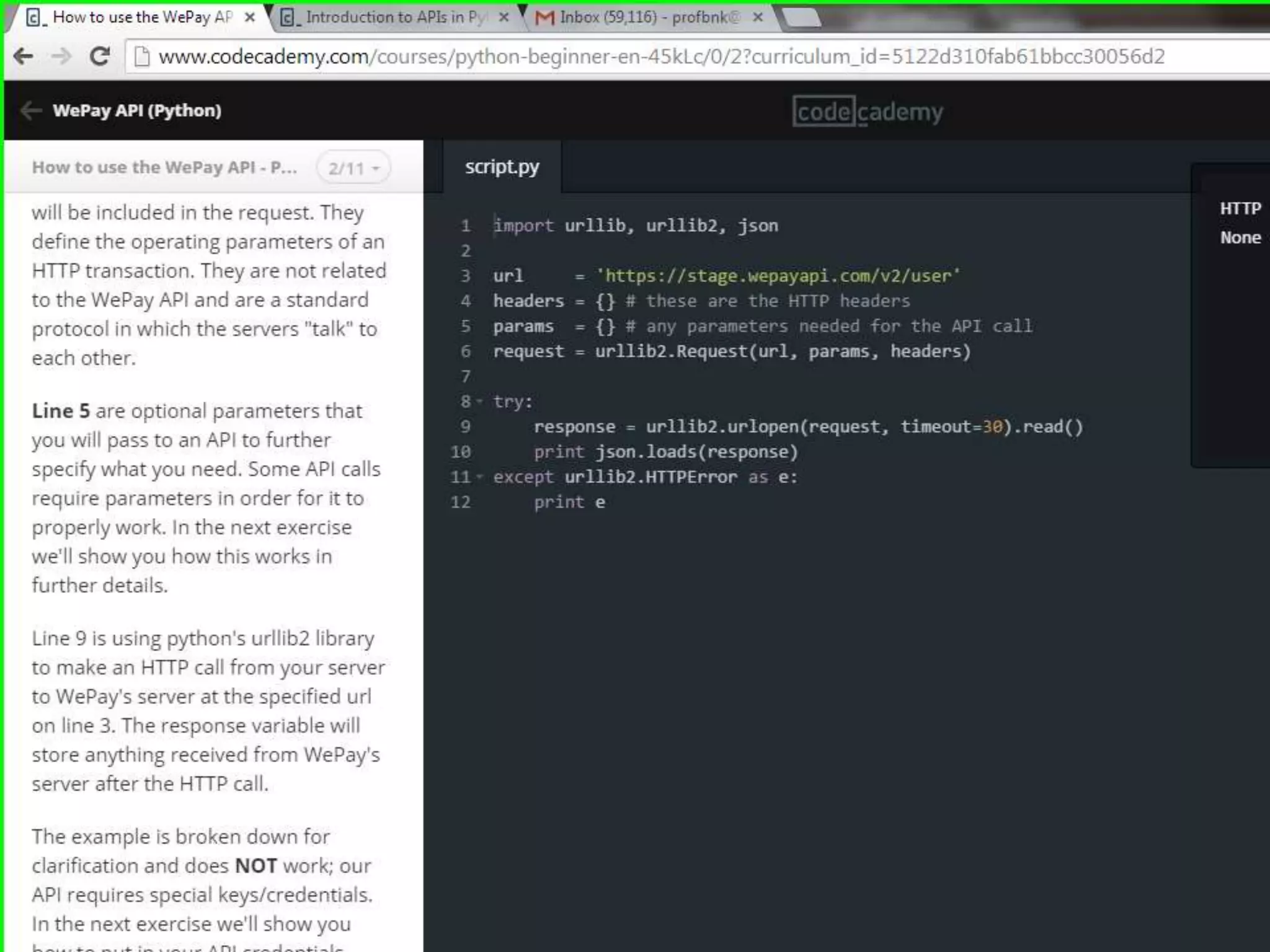The height and width of the screenshot is (952, 1270).
Task: Click 'print json.loads(response)' on line 10
Action: point(666,452)
